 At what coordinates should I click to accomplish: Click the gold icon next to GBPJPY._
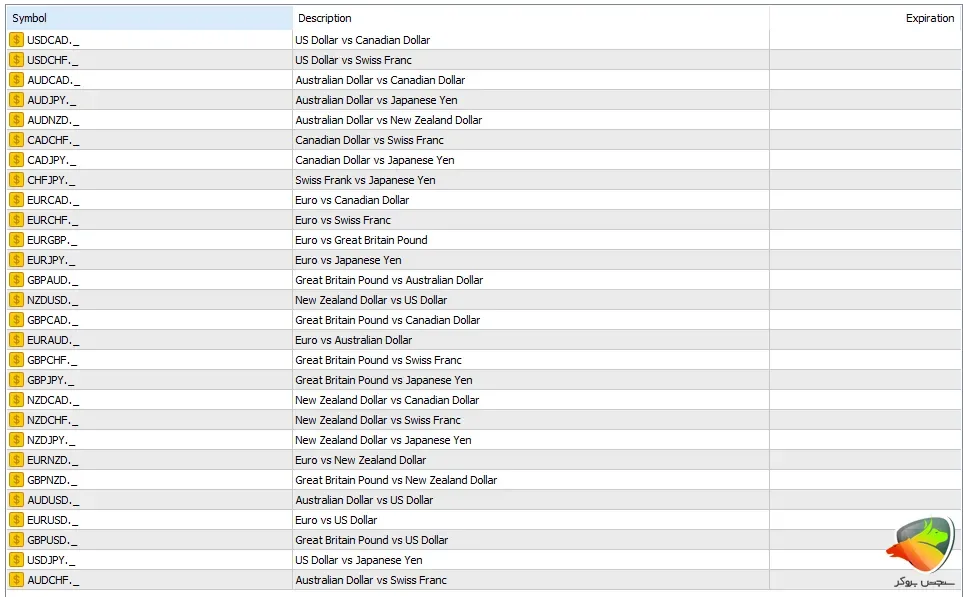click(x=17, y=380)
